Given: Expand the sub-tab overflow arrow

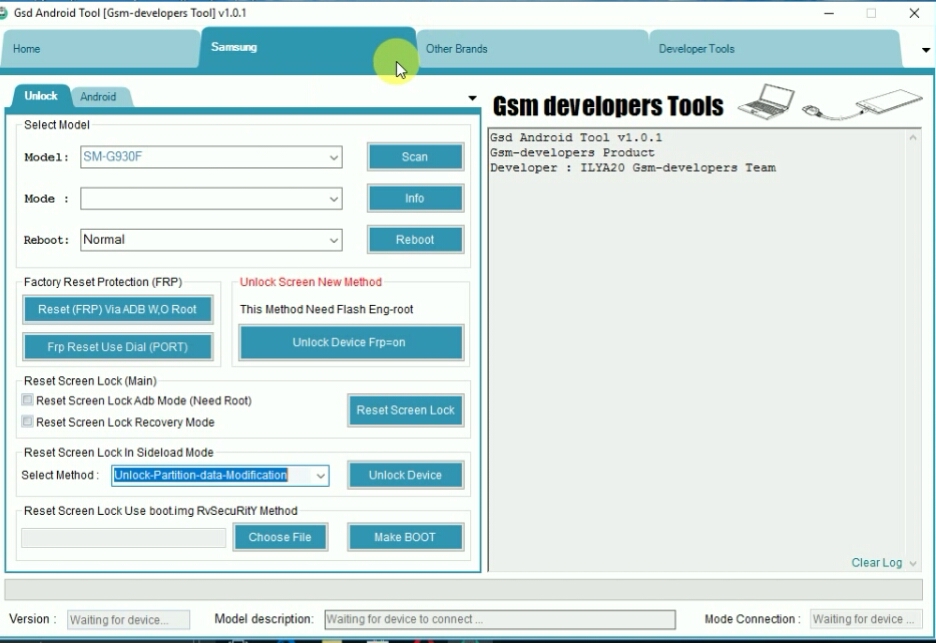Looking at the screenshot, I should [x=472, y=97].
